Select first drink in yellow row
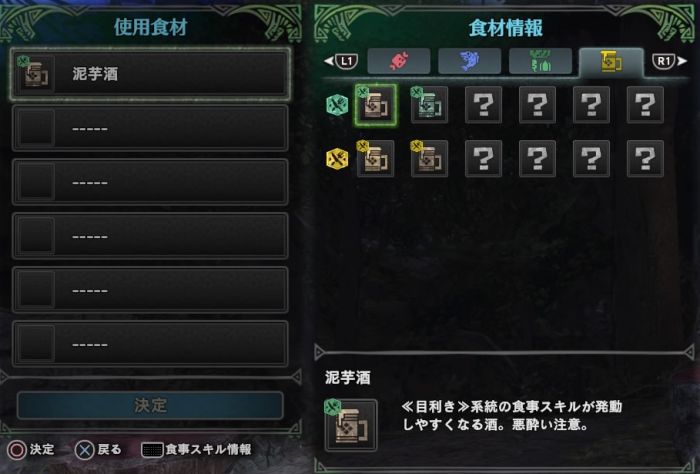Image resolution: width=700 pixels, height=474 pixels. [375, 159]
